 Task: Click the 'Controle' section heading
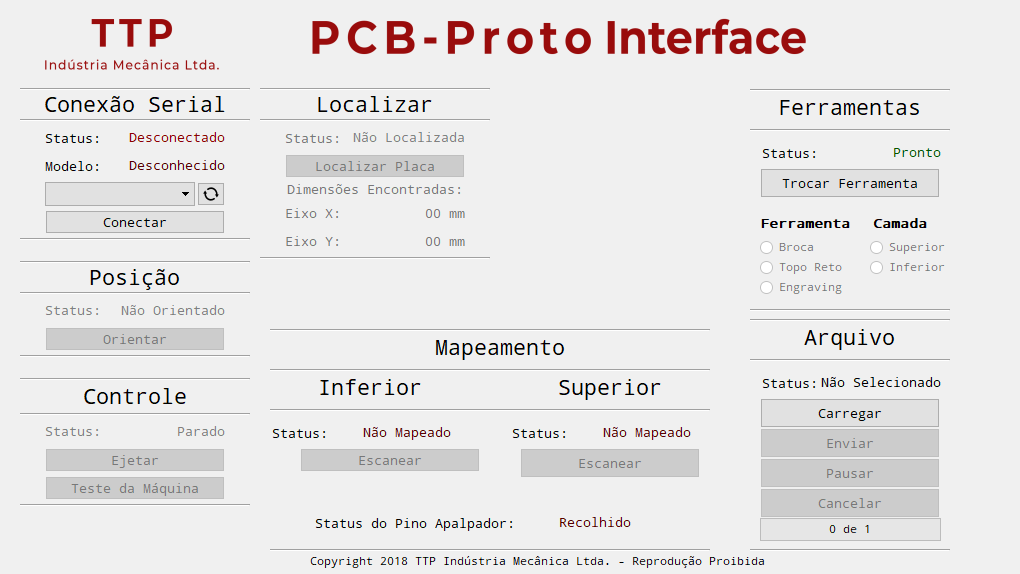point(135,396)
